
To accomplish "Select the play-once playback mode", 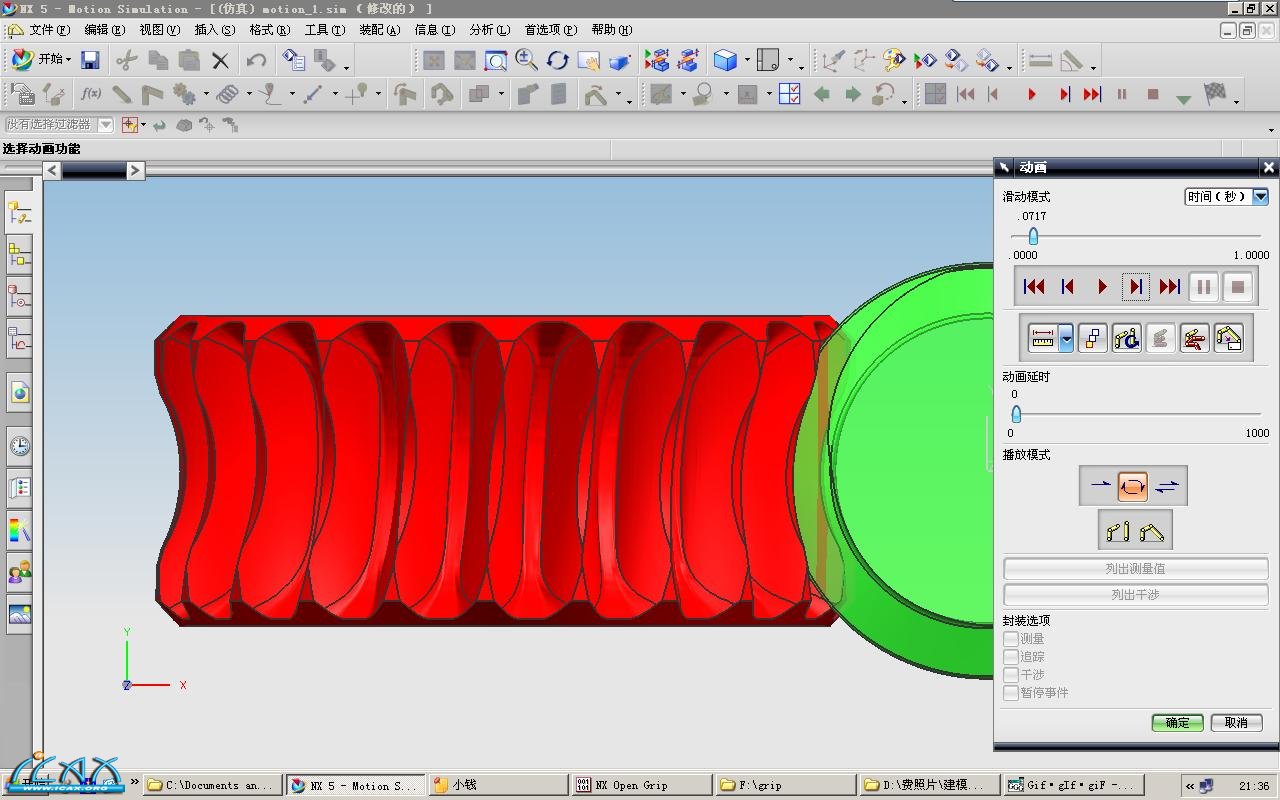I will tap(1100, 486).
